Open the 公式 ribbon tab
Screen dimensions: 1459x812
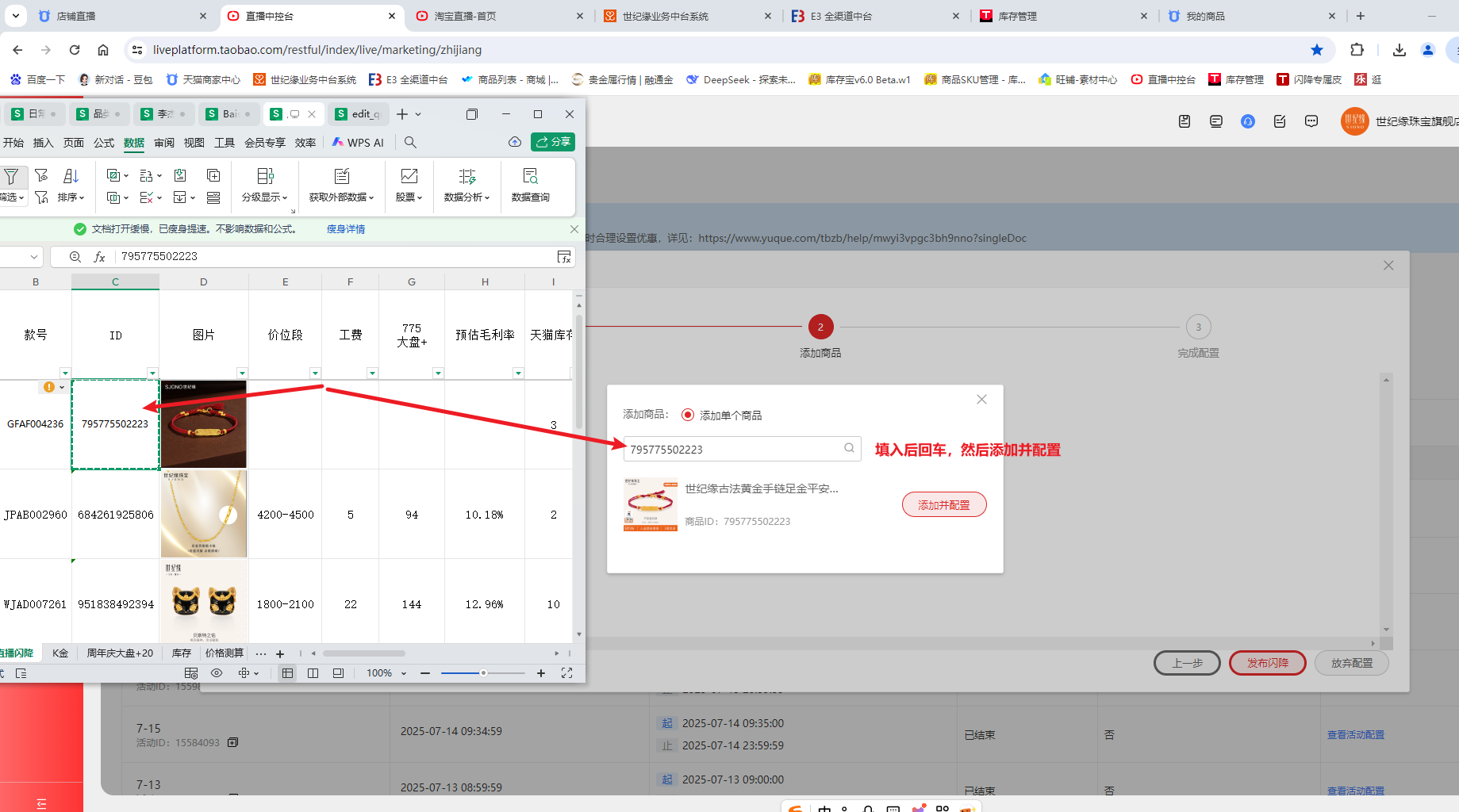[x=104, y=143]
